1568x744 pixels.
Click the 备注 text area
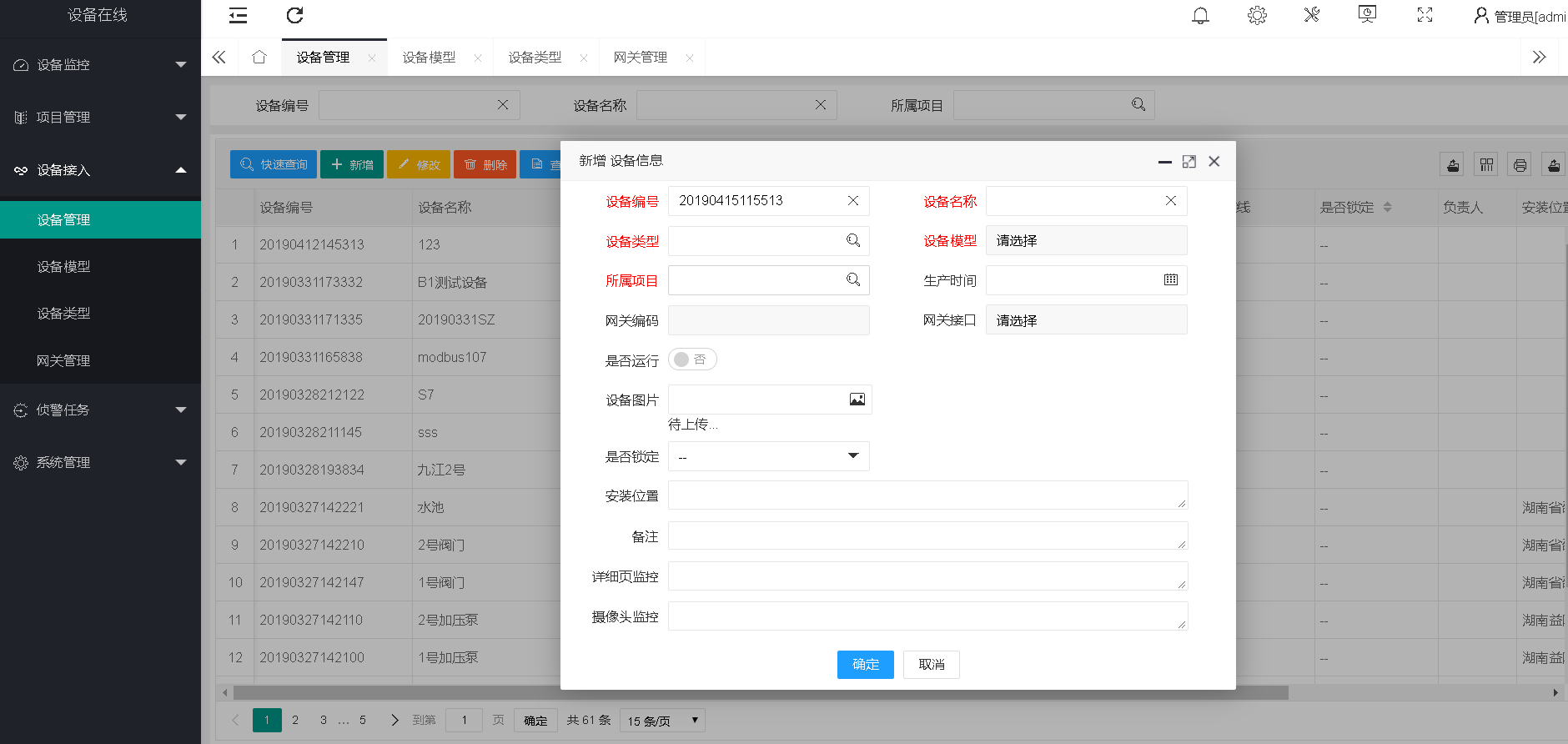927,535
